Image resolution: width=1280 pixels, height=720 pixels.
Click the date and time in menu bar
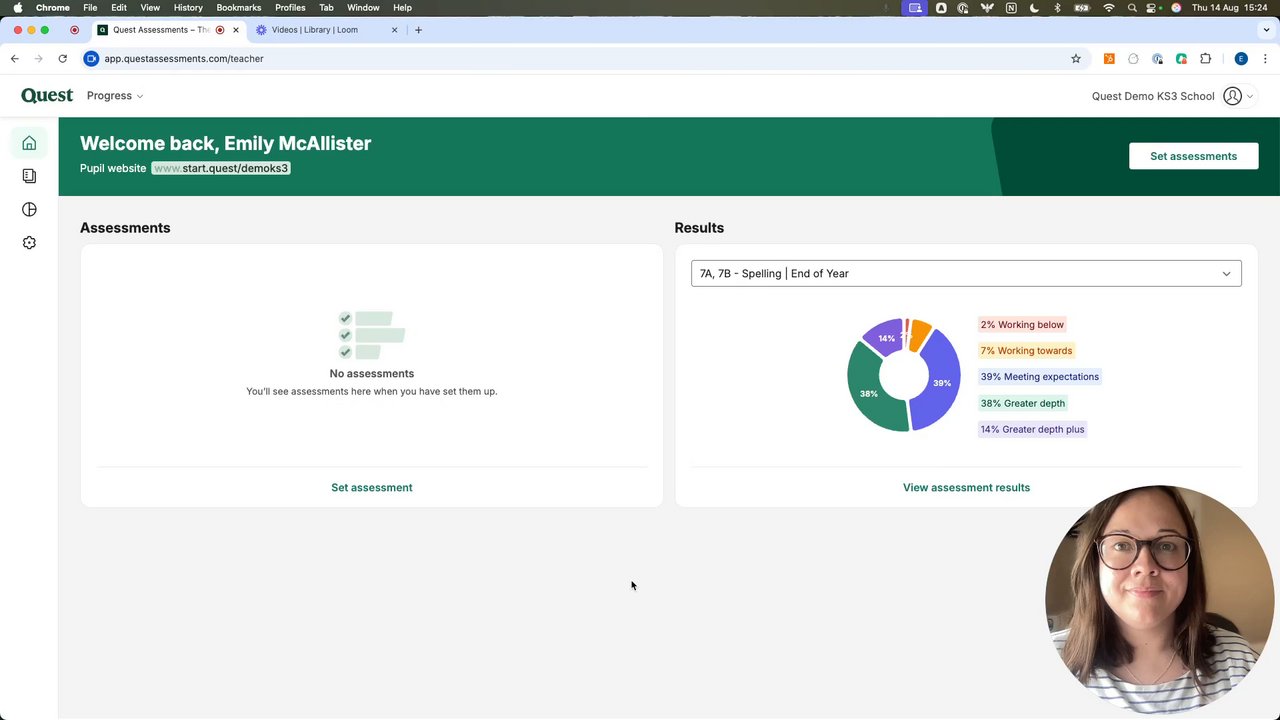click(x=1230, y=8)
